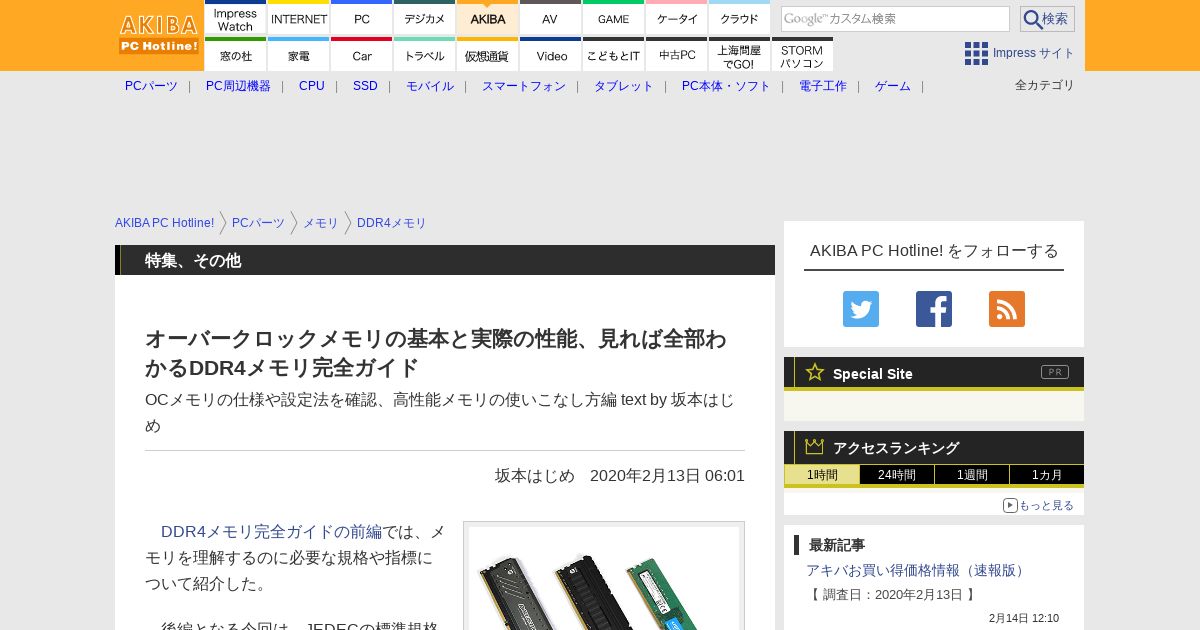Open the ケータイ site tab

tap(677, 17)
